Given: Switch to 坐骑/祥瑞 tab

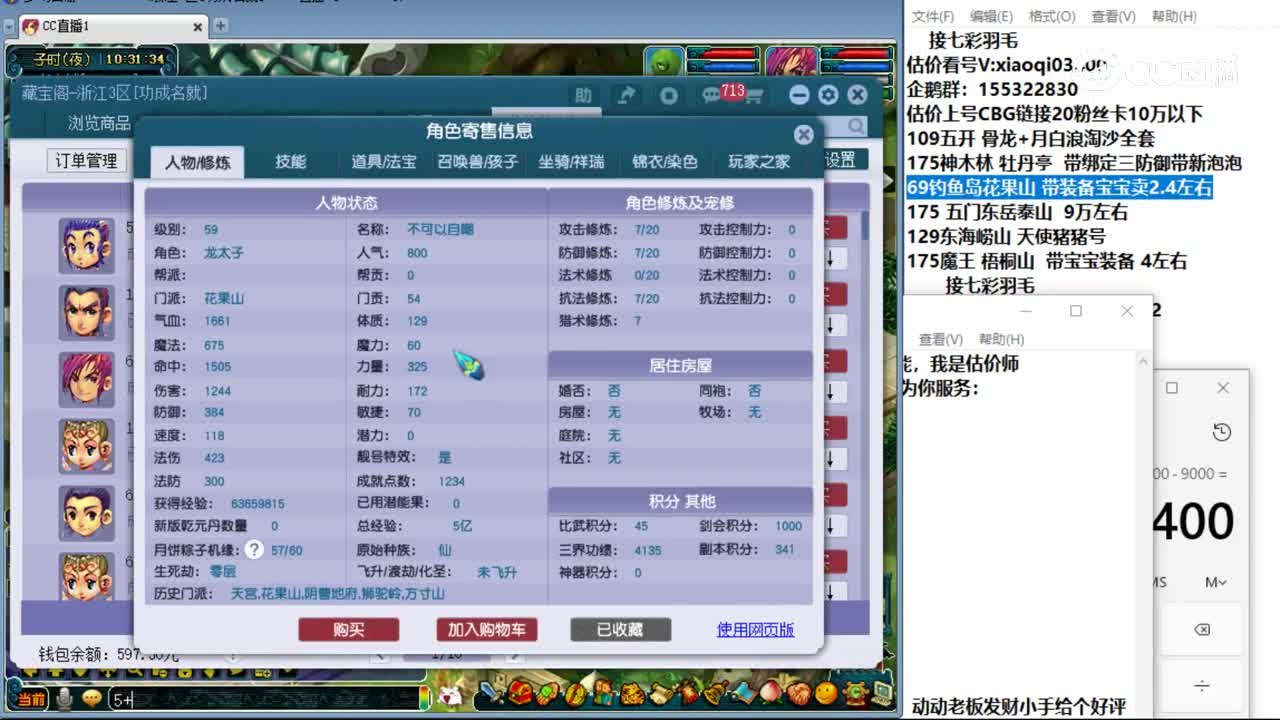Looking at the screenshot, I should pyautogui.click(x=571, y=161).
